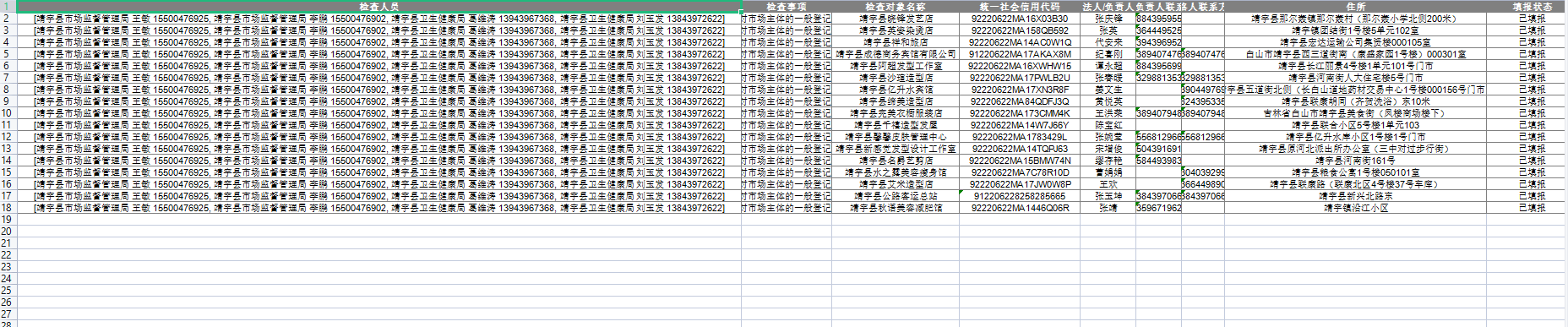Screen dimensions: 1568x327
Task: Select the cell containing 靖宇县祥和旅店
Action: click(x=896, y=41)
